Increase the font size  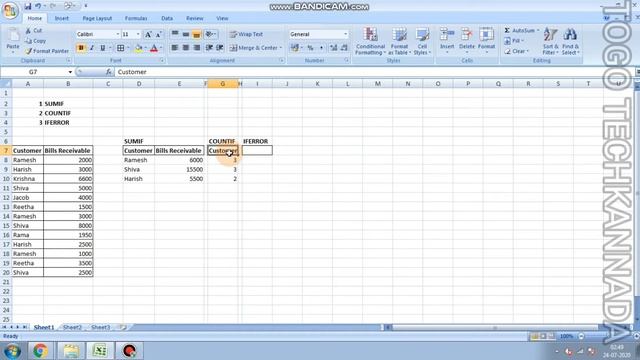click(148, 35)
